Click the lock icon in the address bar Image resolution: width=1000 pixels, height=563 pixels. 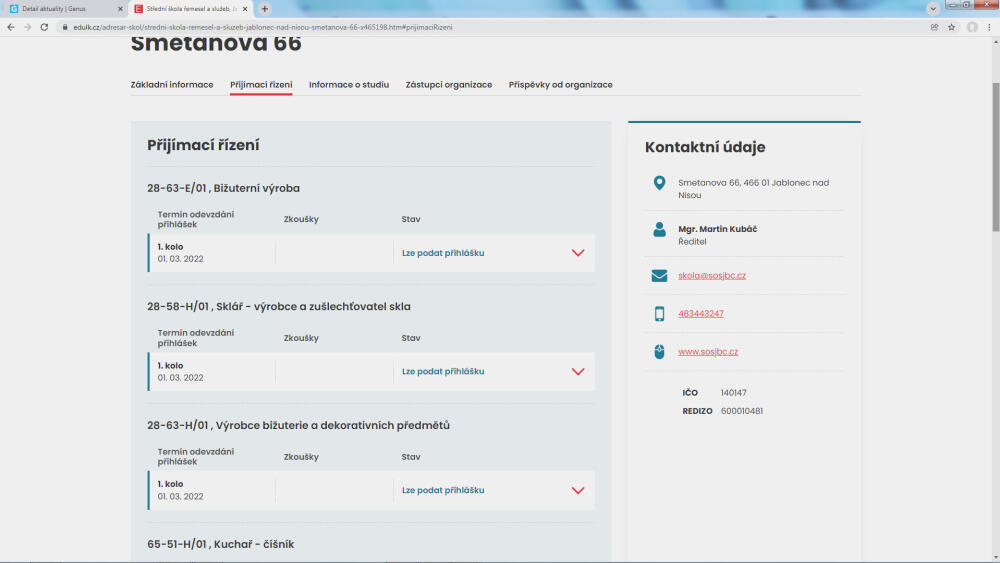click(64, 27)
